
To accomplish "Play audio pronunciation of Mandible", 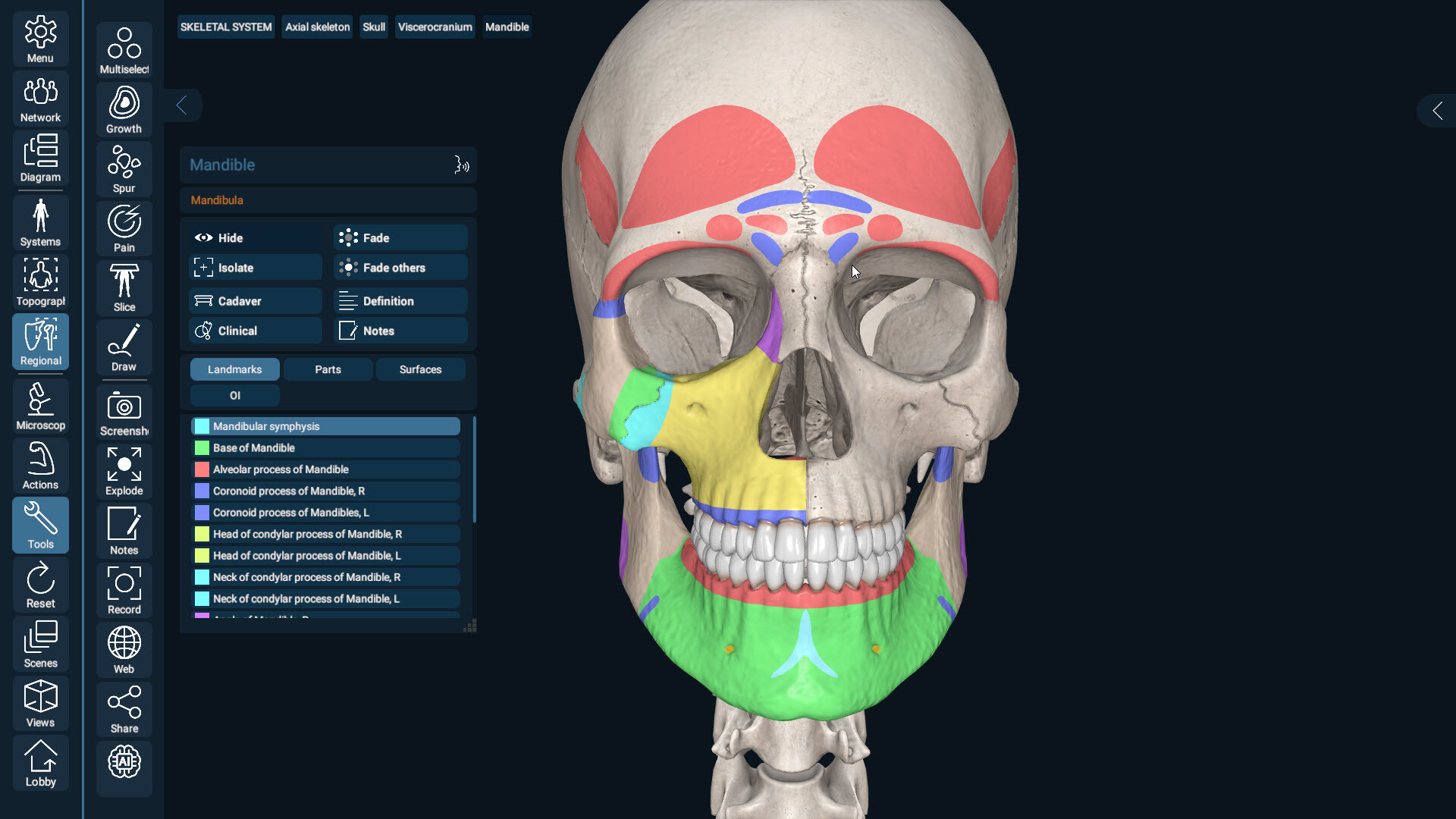I will tap(462, 165).
